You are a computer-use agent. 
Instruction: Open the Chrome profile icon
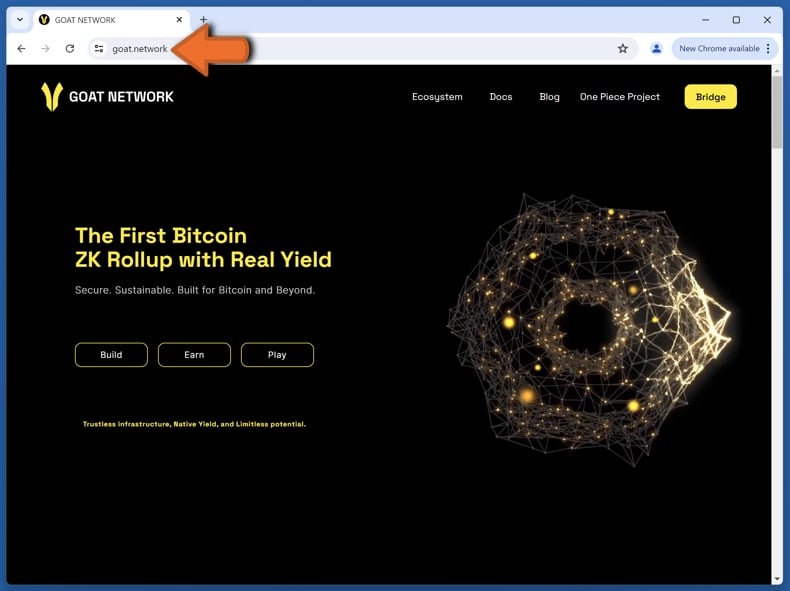656,48
